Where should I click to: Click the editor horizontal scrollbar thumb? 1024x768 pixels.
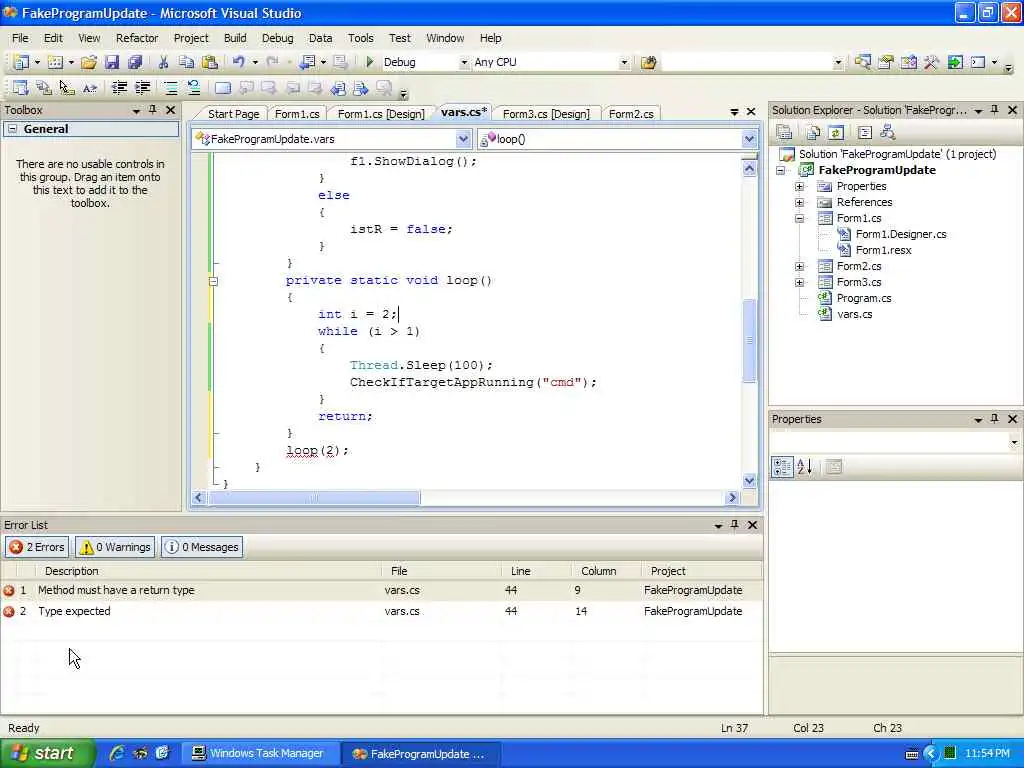[313, 498]
